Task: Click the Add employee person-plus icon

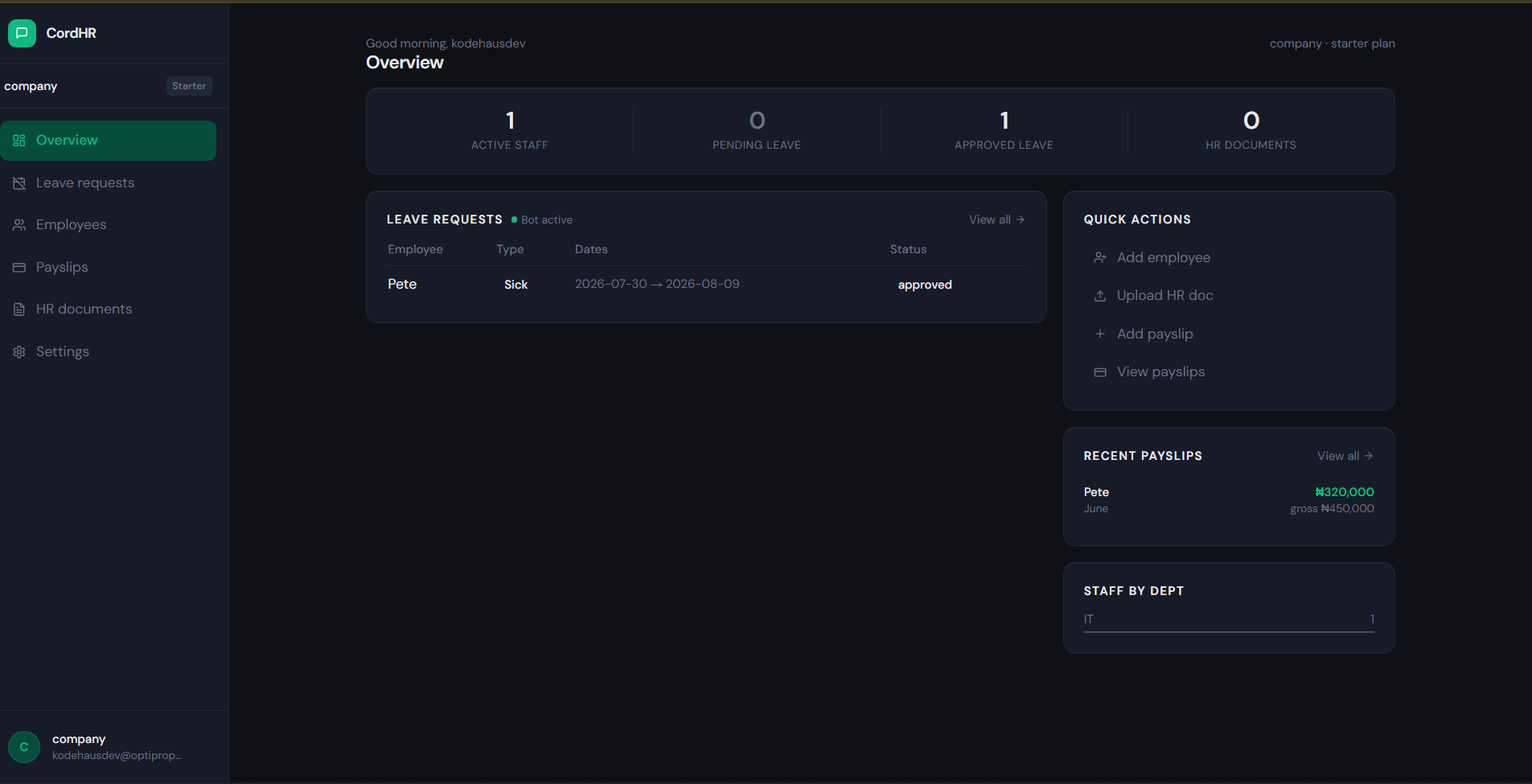Action: (1100, 257)
